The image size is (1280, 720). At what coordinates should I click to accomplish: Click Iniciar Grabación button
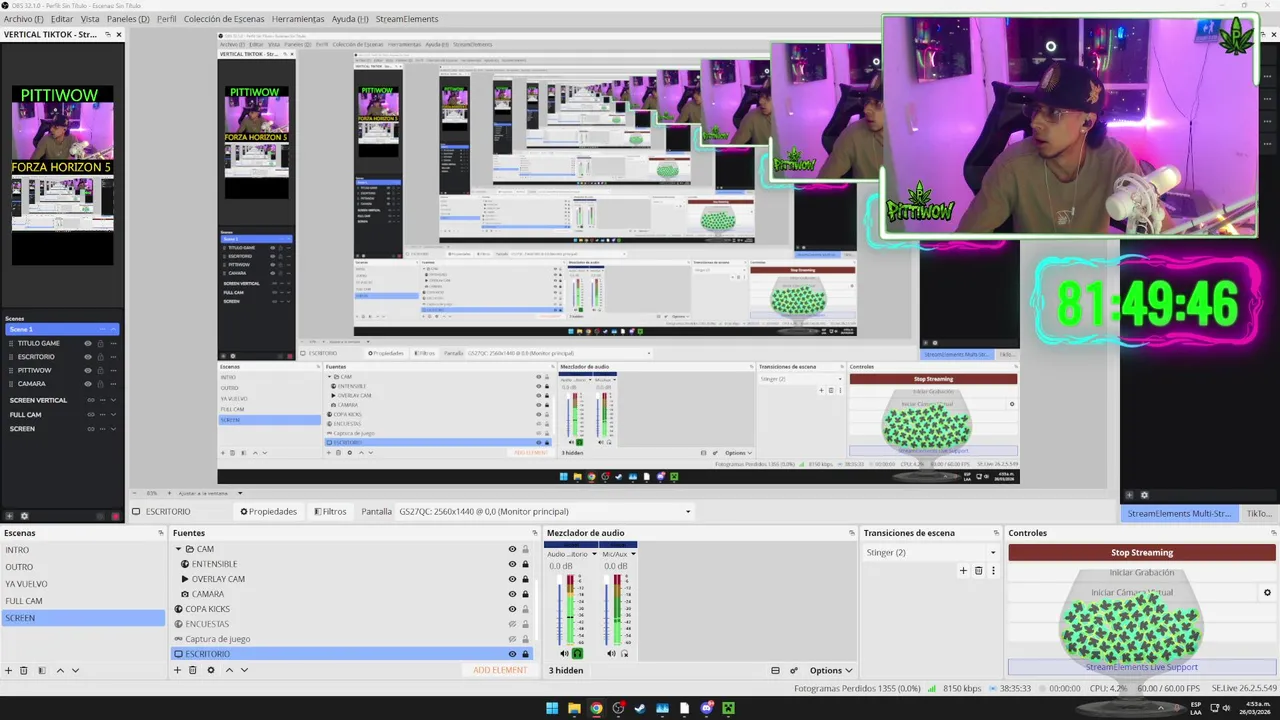pos(1142,573)
